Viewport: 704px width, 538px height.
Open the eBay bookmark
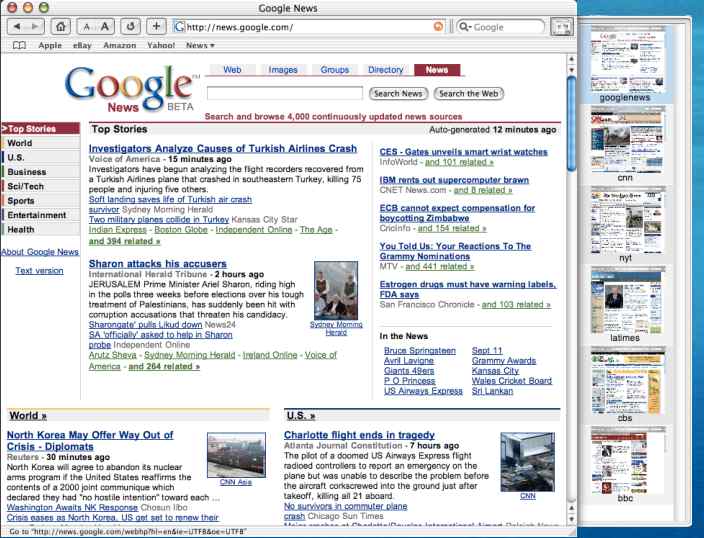tap(82, 45)
